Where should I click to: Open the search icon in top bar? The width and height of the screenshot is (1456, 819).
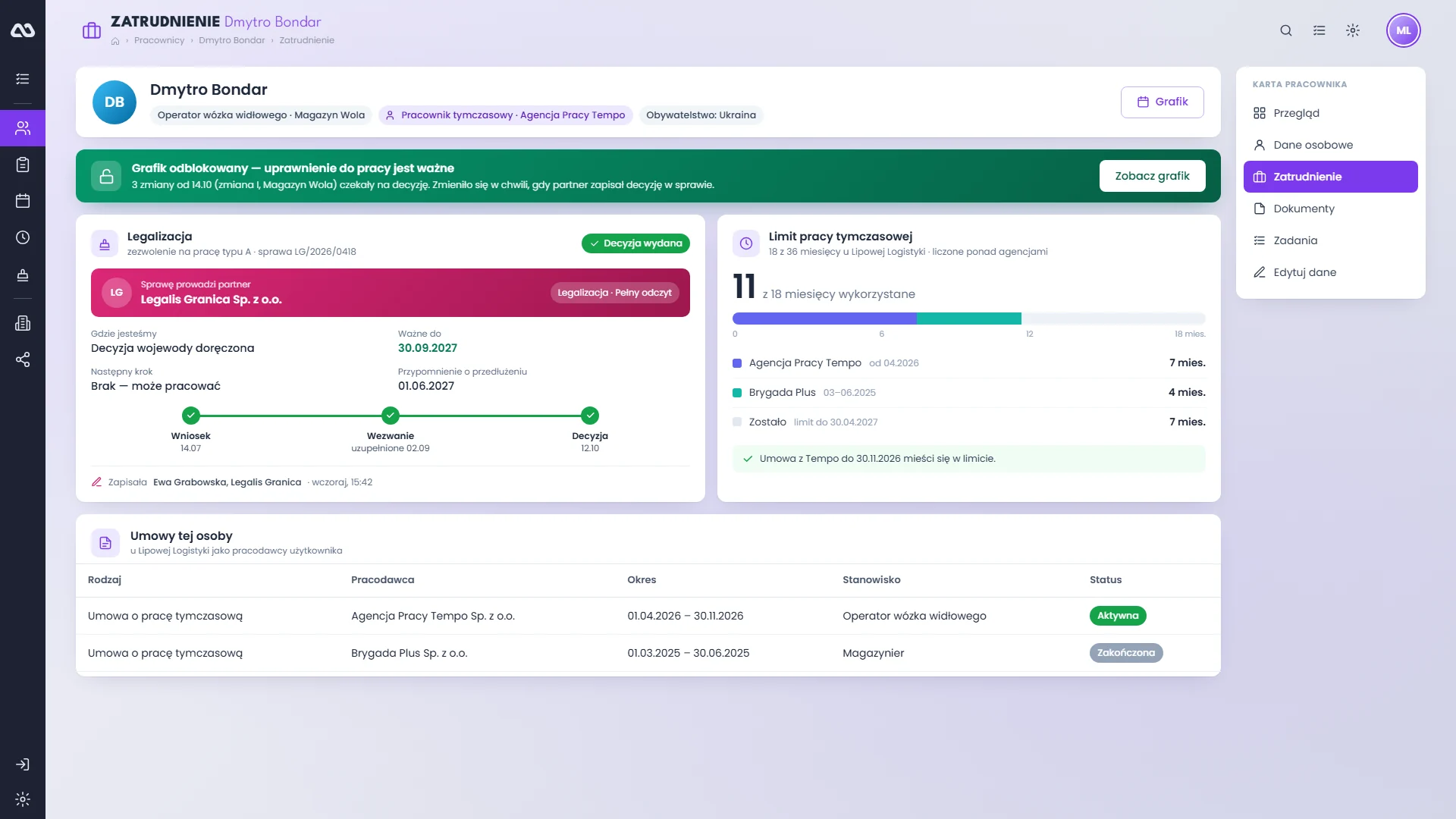point(1285,30)
